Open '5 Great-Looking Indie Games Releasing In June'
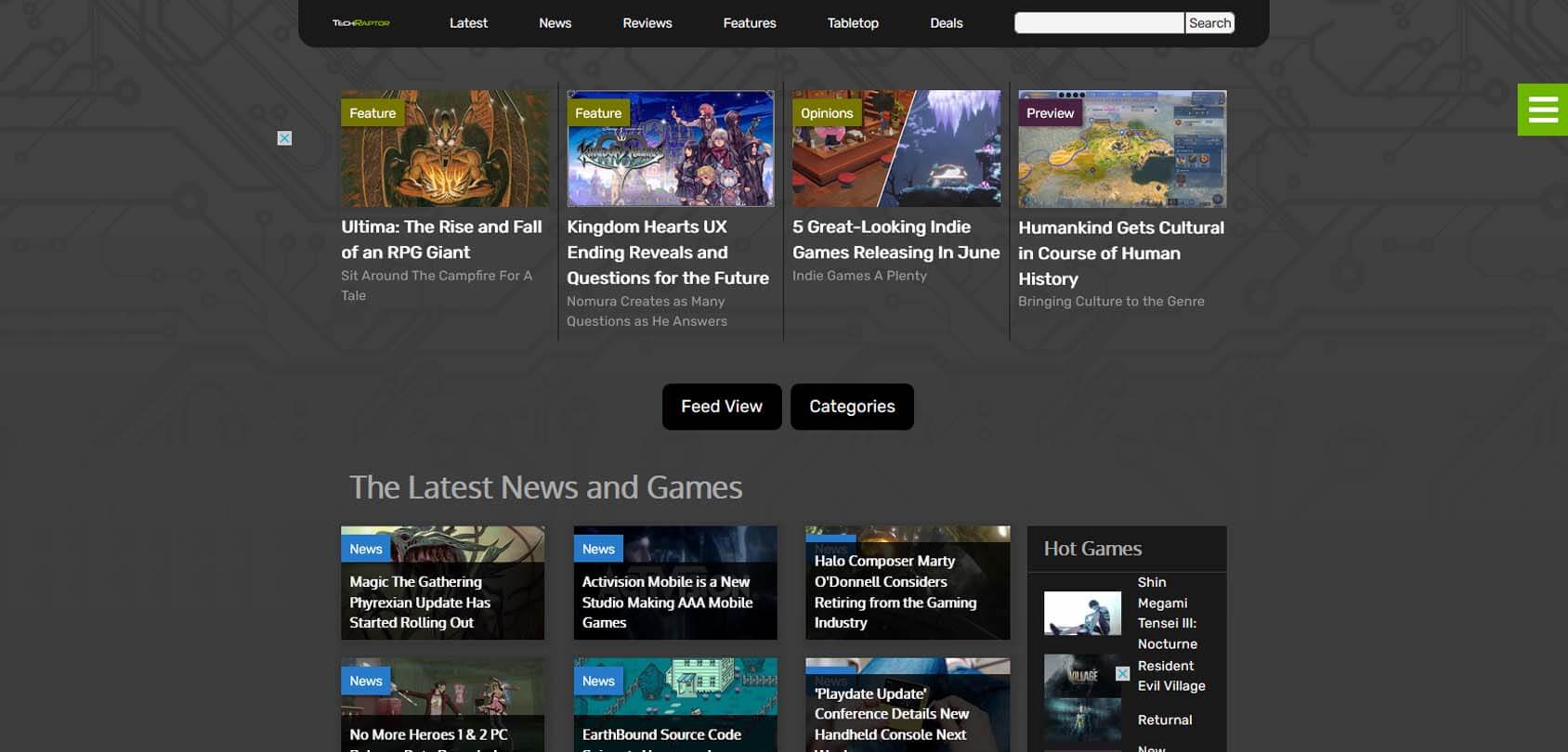The height and width of the screenshot is (752, 1568). click(896, 240)
